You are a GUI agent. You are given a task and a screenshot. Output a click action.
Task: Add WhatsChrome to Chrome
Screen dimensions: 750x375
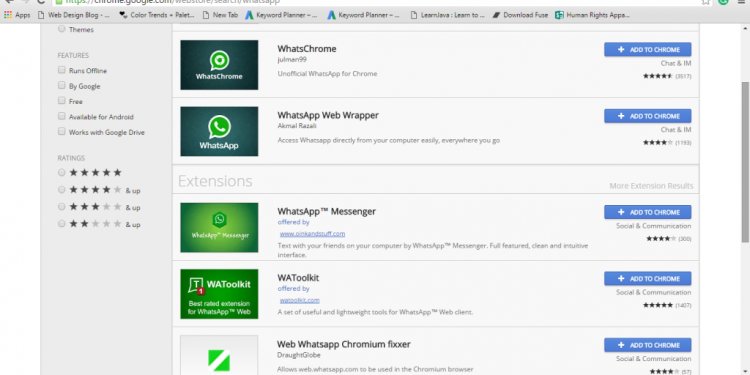click(648, 50)
